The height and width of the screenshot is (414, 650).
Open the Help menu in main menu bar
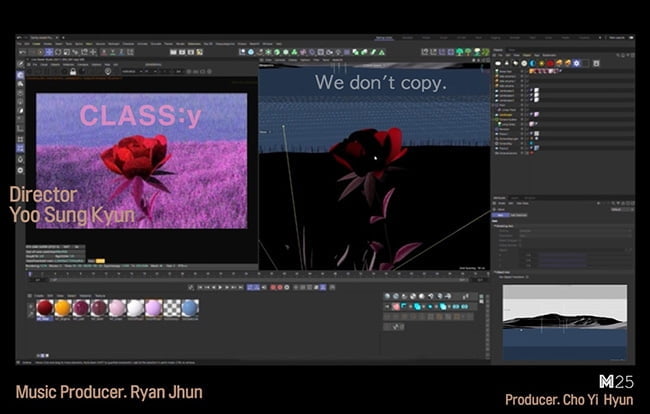279,44
